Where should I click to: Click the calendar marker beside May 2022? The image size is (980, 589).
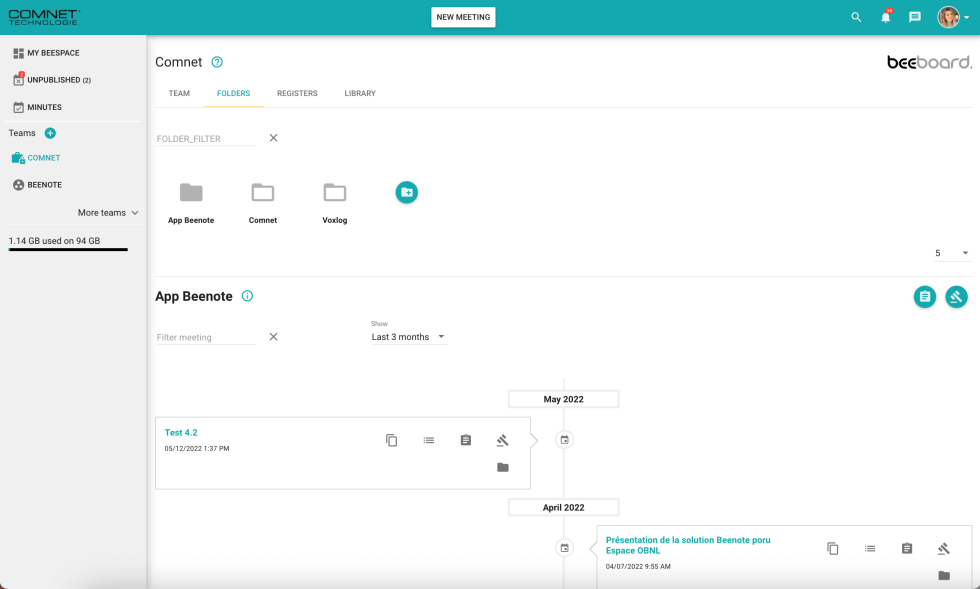tap(564, 439)
